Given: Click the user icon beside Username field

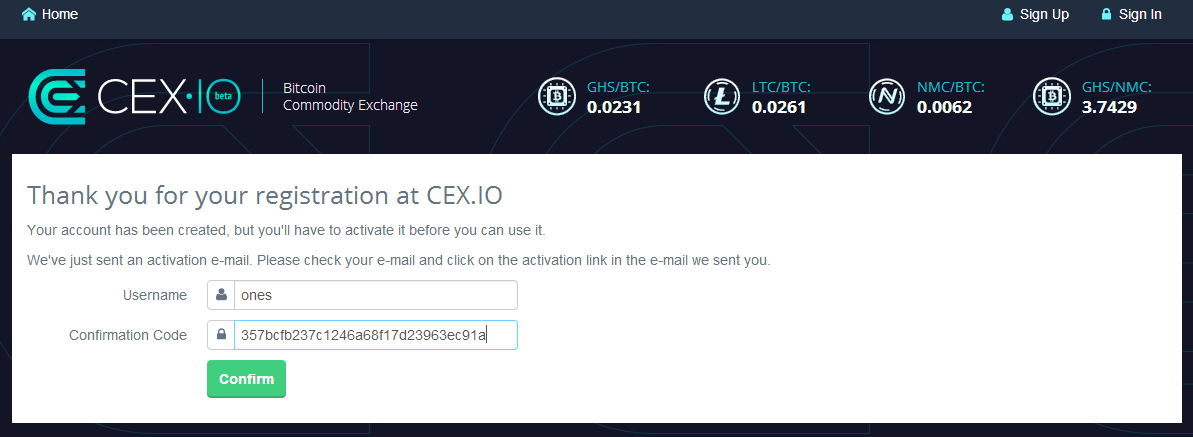Looking at the screenshot, I should [221, 295].
